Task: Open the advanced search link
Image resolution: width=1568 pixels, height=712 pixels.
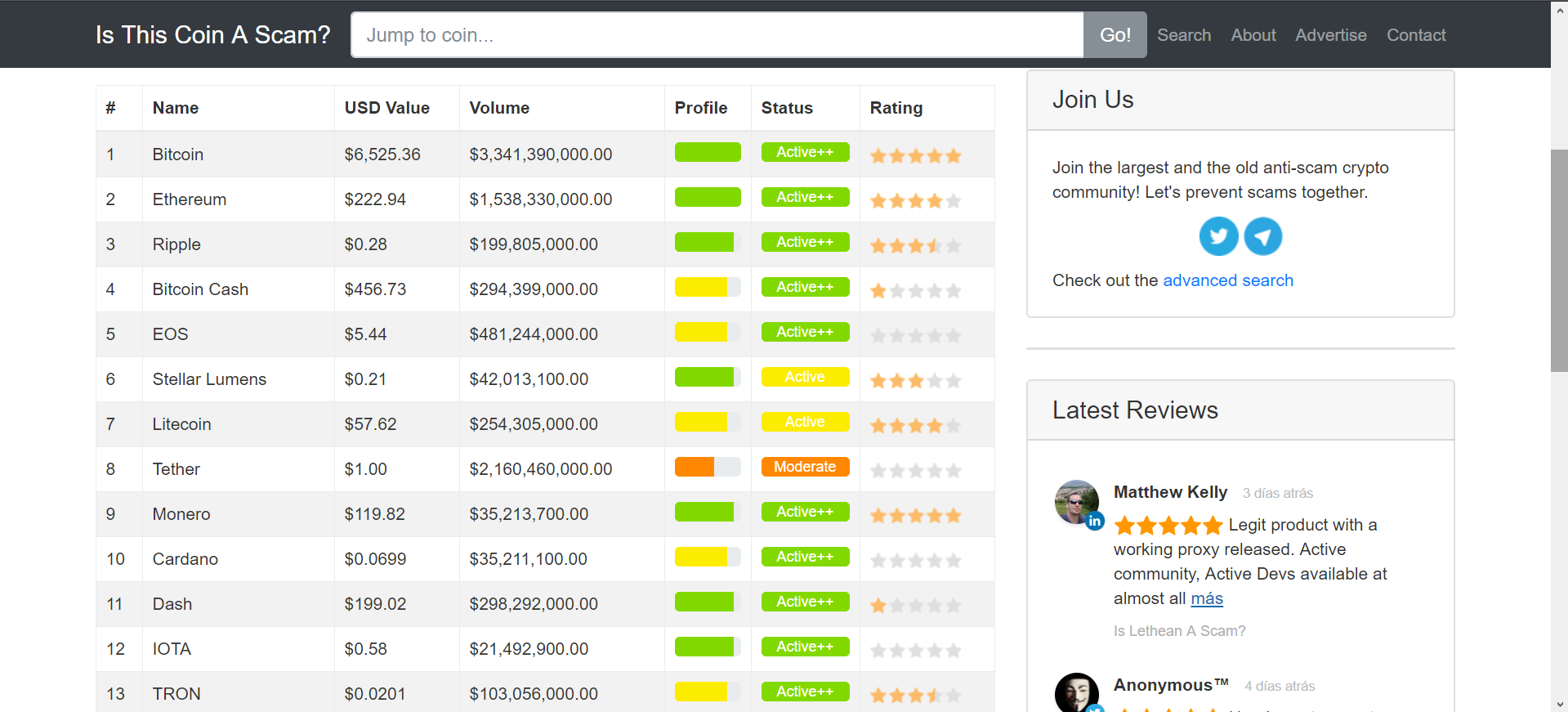Action: pyautogui.click(x=1228, y=280)
